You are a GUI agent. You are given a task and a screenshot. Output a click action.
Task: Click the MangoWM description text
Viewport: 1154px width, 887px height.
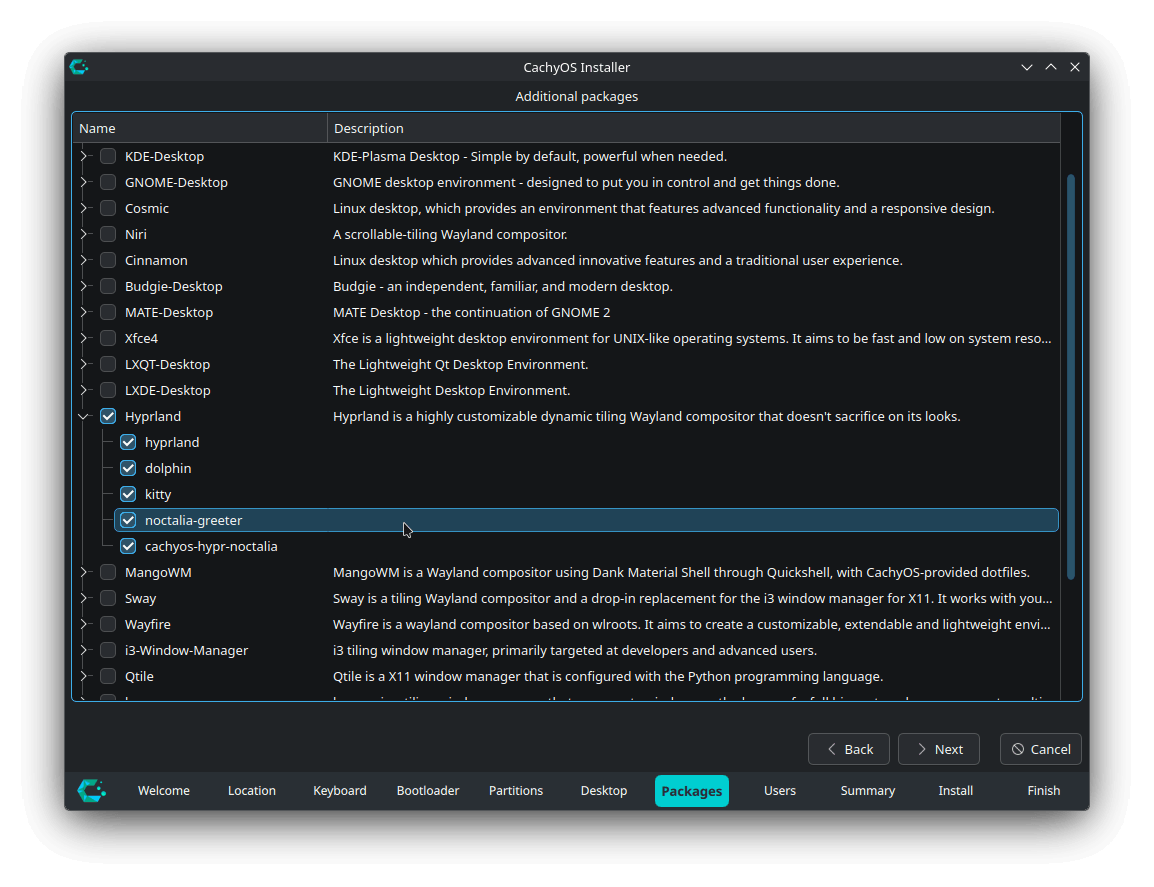[681, 572]
